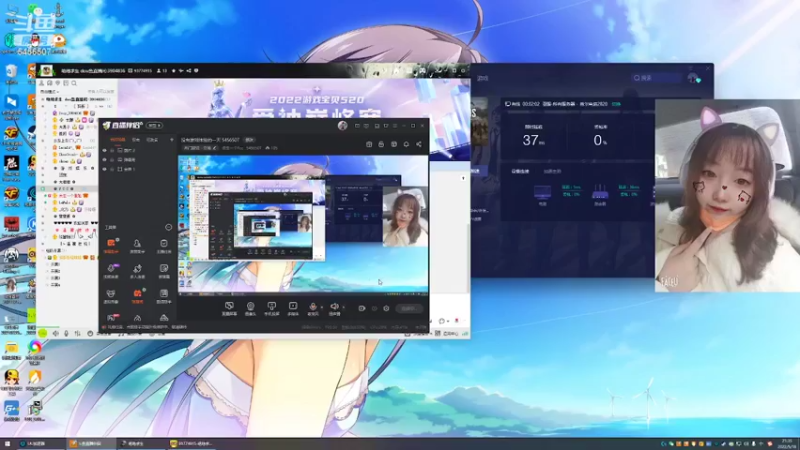Lock the top source row in source list

tap(112, 151)
